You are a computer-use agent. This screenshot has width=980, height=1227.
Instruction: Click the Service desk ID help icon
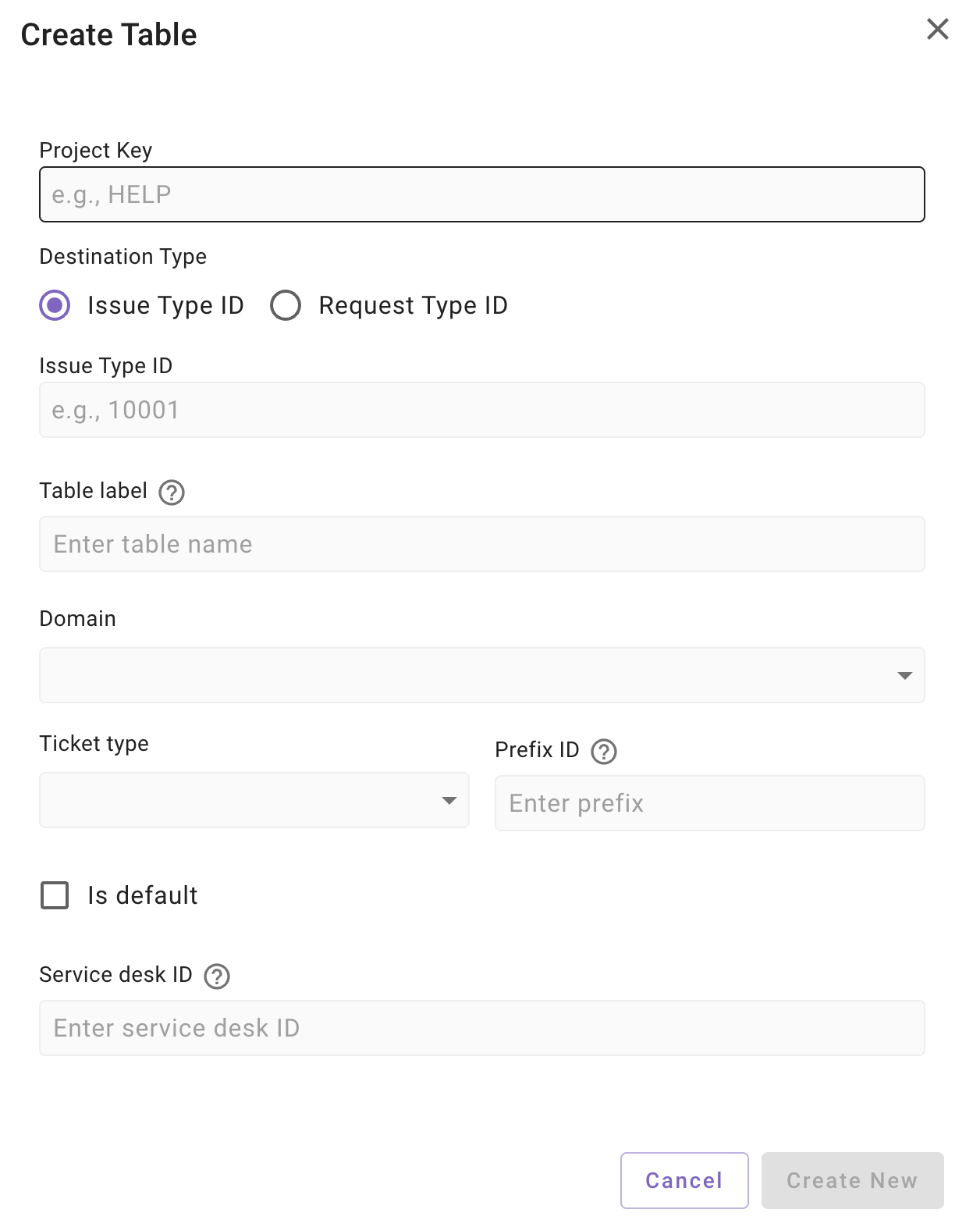point(217,976)
